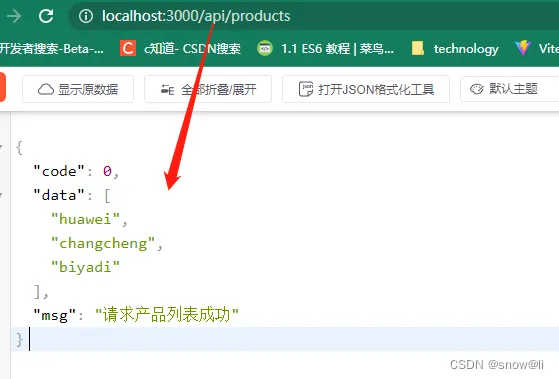Viewport: 559px width, 379px height.
Task: Reload the page with refresh icon
Action: tap(46, 16)
